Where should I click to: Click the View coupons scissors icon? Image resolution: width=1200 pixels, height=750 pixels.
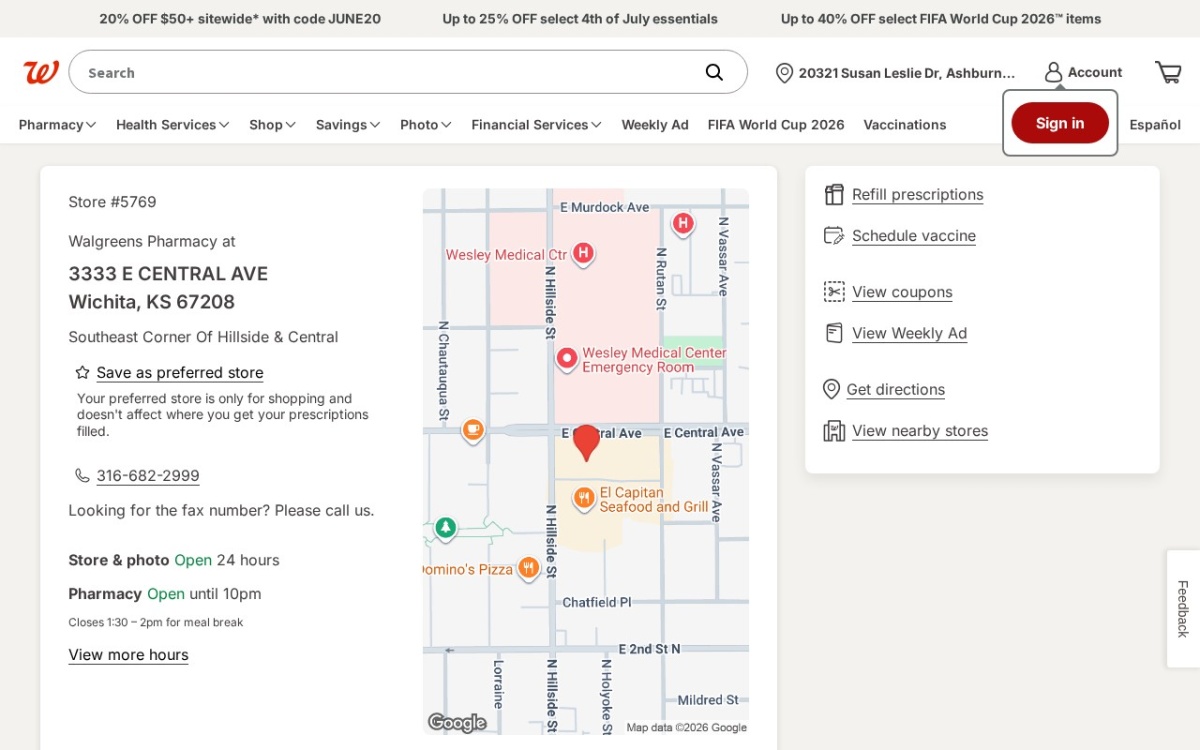pos(834,291)
